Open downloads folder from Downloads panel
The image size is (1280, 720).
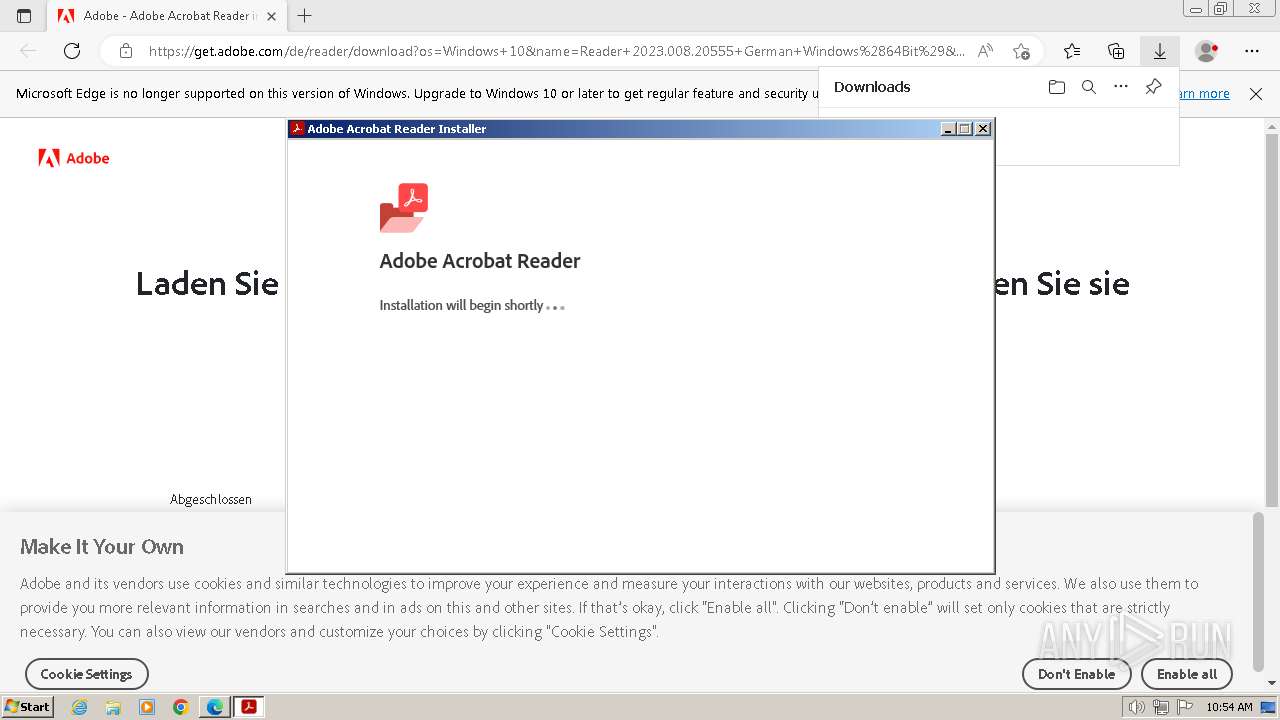[x=1057, y=87]
